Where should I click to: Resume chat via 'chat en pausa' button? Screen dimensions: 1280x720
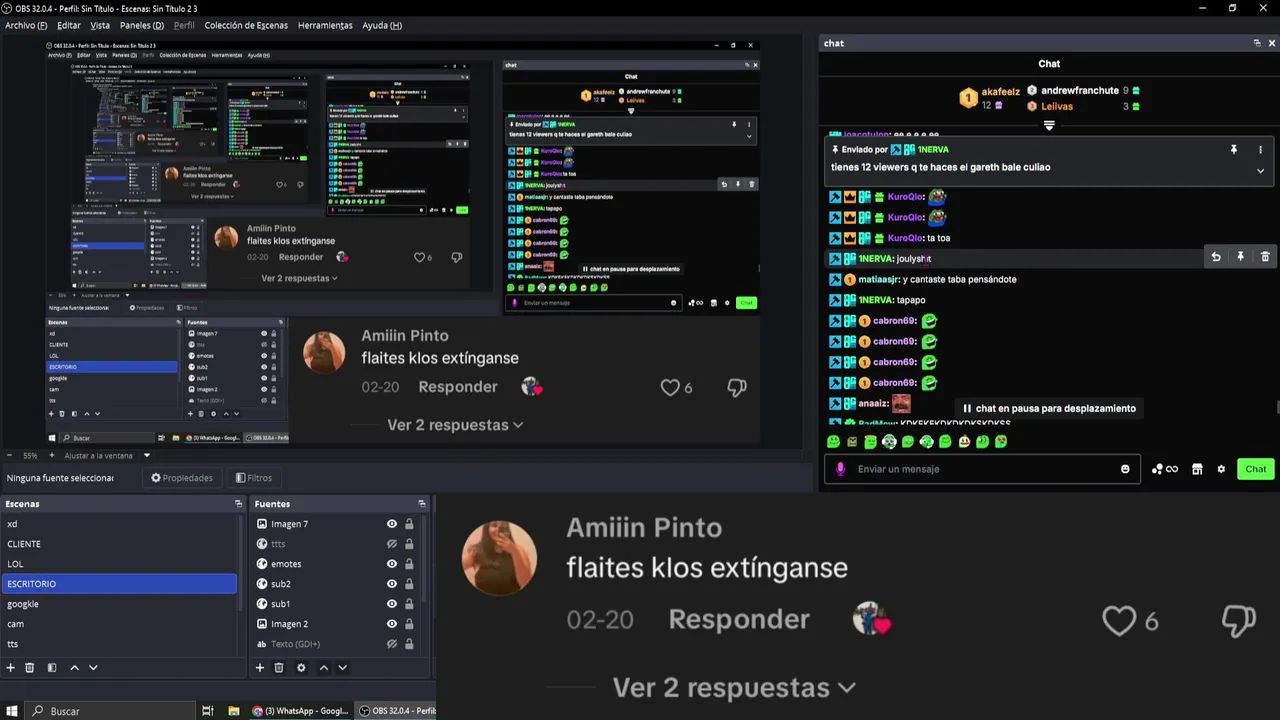click(1050, 408)
